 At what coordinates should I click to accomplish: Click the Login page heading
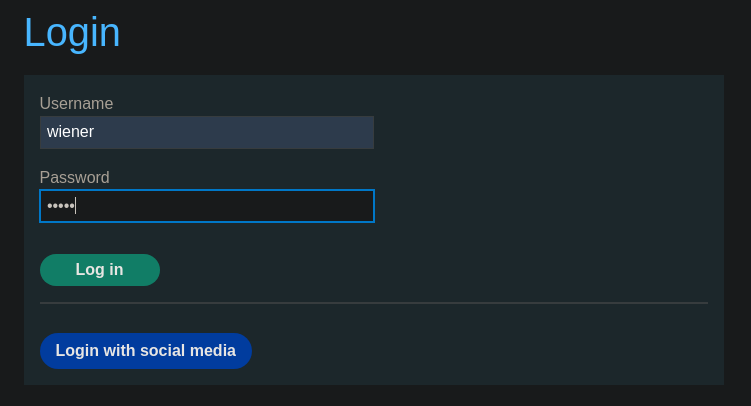(72, 32)
